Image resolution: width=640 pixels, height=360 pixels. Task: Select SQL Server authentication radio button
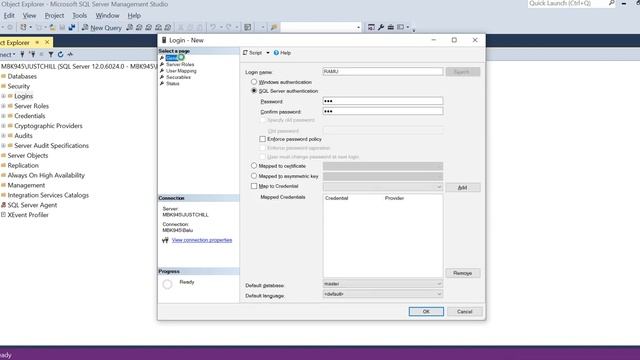[254, 91]
